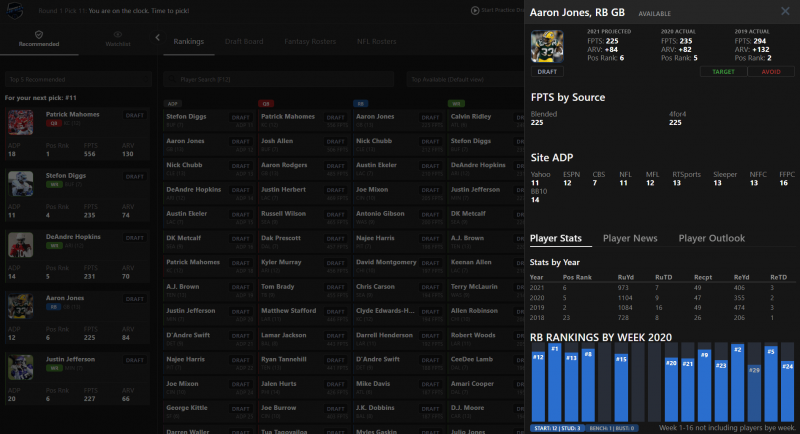Image resolution: width=800 pixels, height=434 pixels.
Task: Switch to the Player News tab
Action: click(630, 238)
